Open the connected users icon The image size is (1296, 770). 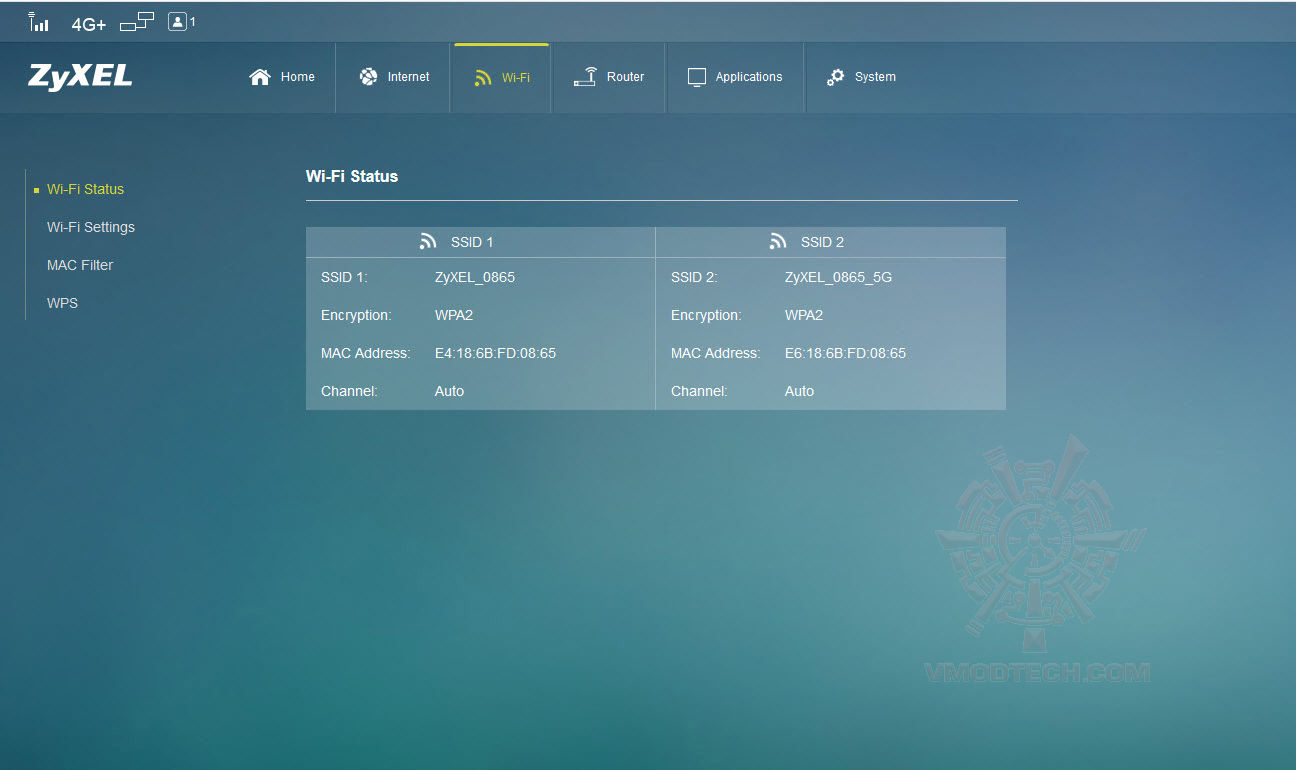point(178,21)
